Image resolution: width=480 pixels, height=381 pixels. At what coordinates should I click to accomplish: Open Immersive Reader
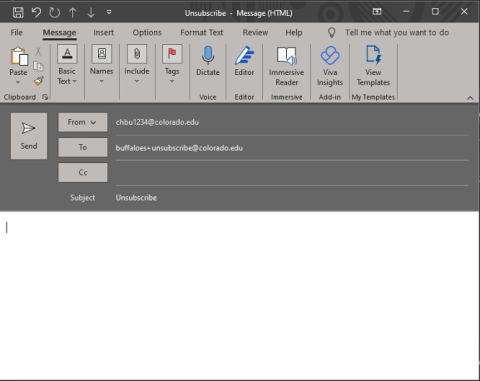coord(286,66)
